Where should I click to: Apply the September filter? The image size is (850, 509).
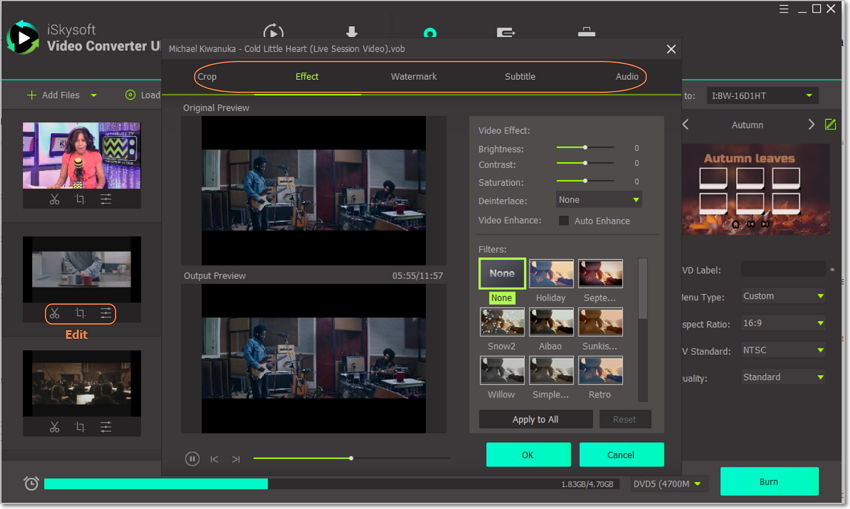click(x=600, y=274)
